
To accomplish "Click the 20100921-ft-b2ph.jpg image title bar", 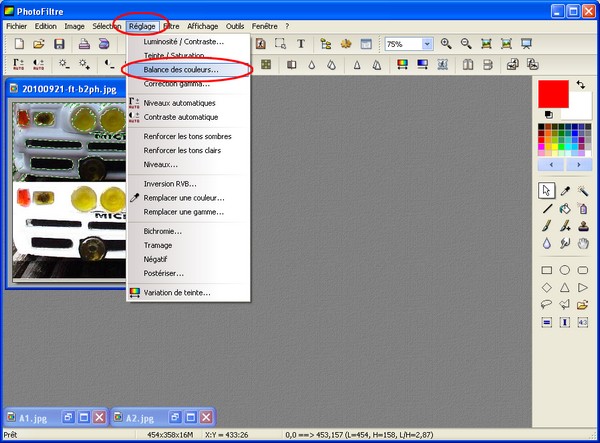I will click(70, 89).
